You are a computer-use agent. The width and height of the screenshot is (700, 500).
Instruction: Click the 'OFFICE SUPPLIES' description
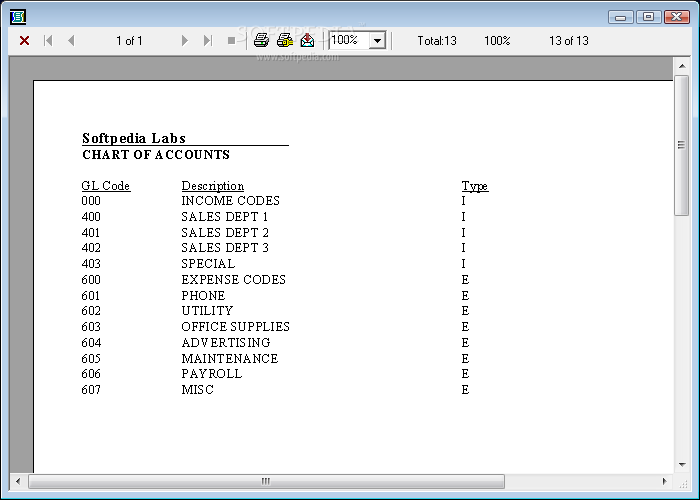click(x=235, y=327)
